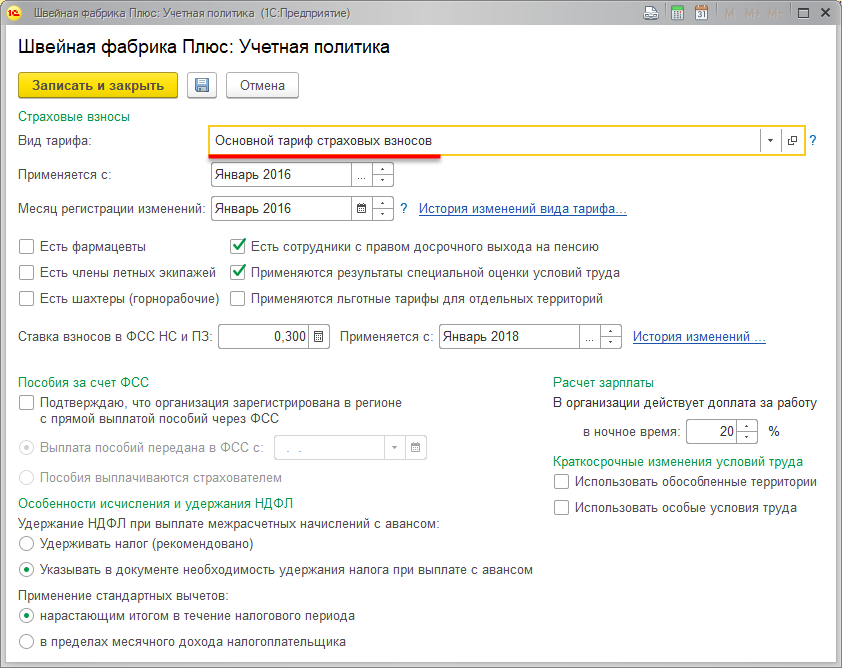Click the M- memory button in title bar
The width and height of the screenshot is (842, 668).
pos(775,13)
